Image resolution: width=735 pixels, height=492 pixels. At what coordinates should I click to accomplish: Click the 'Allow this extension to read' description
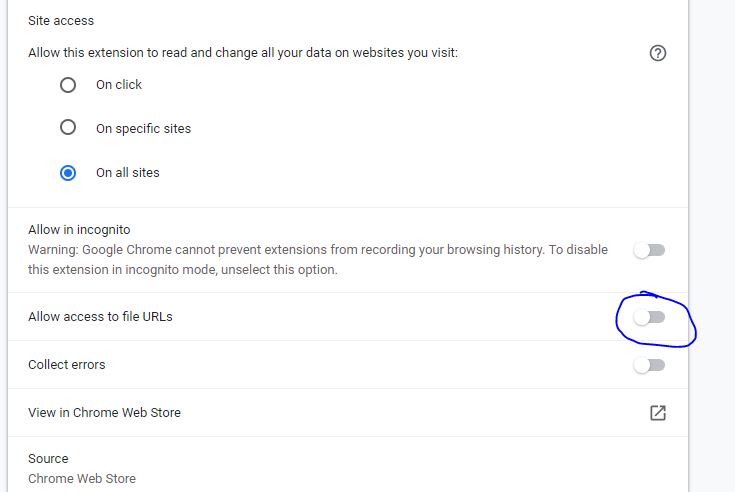[243, 52]
